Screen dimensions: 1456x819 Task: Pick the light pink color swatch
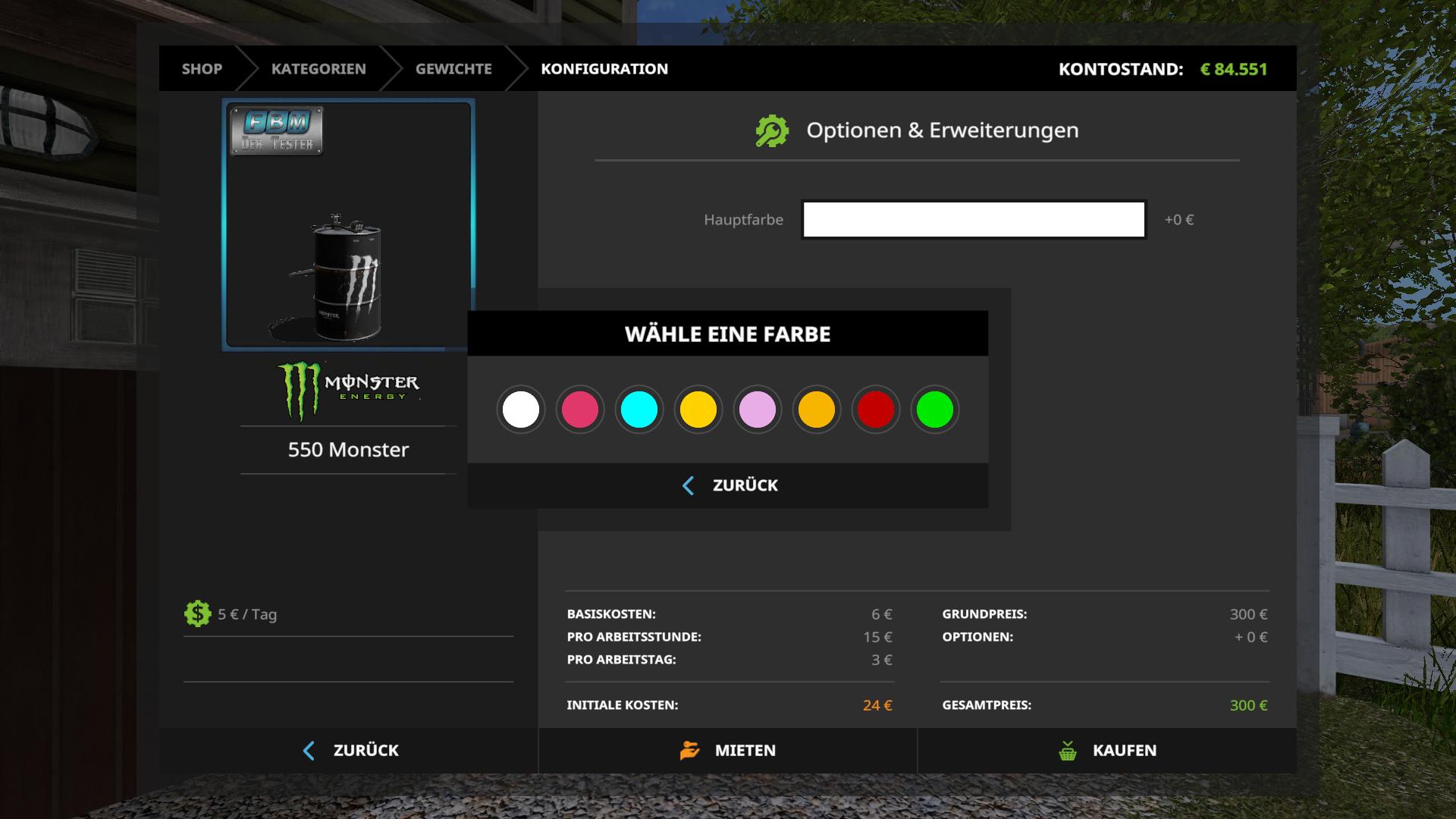click(758, 409)
